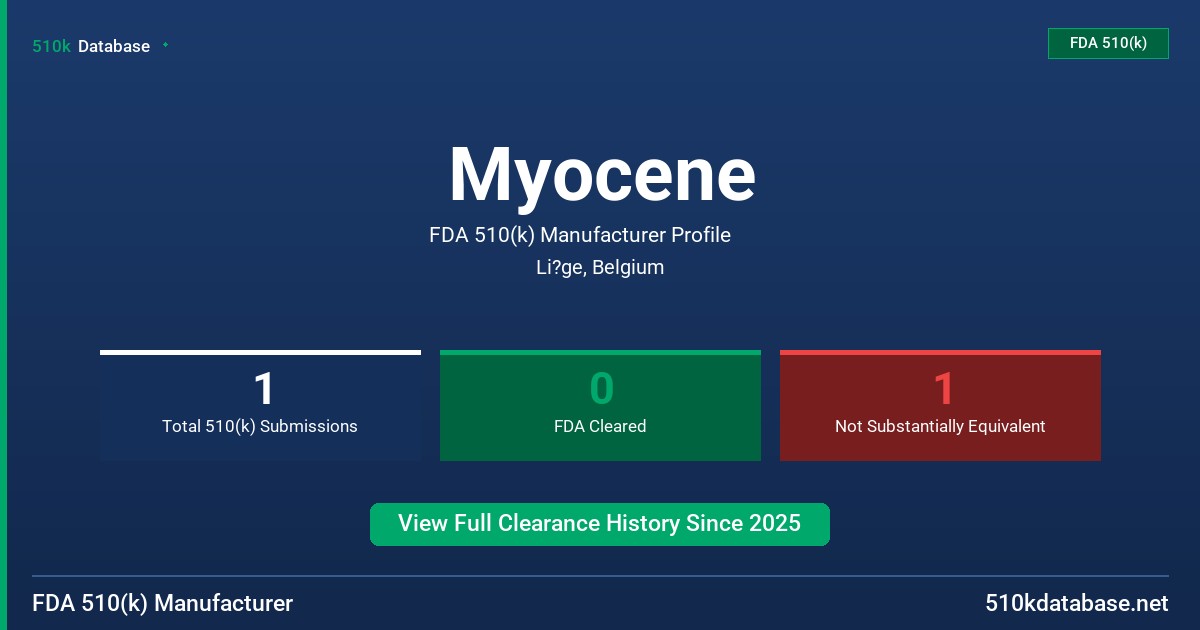
Task: Click the 'FDA Cleared' label text
Action: (x=600, y=426)
